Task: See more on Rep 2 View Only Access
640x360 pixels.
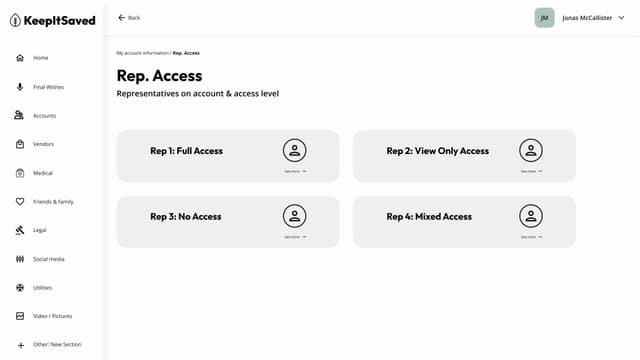Action: tap(531, 171)
